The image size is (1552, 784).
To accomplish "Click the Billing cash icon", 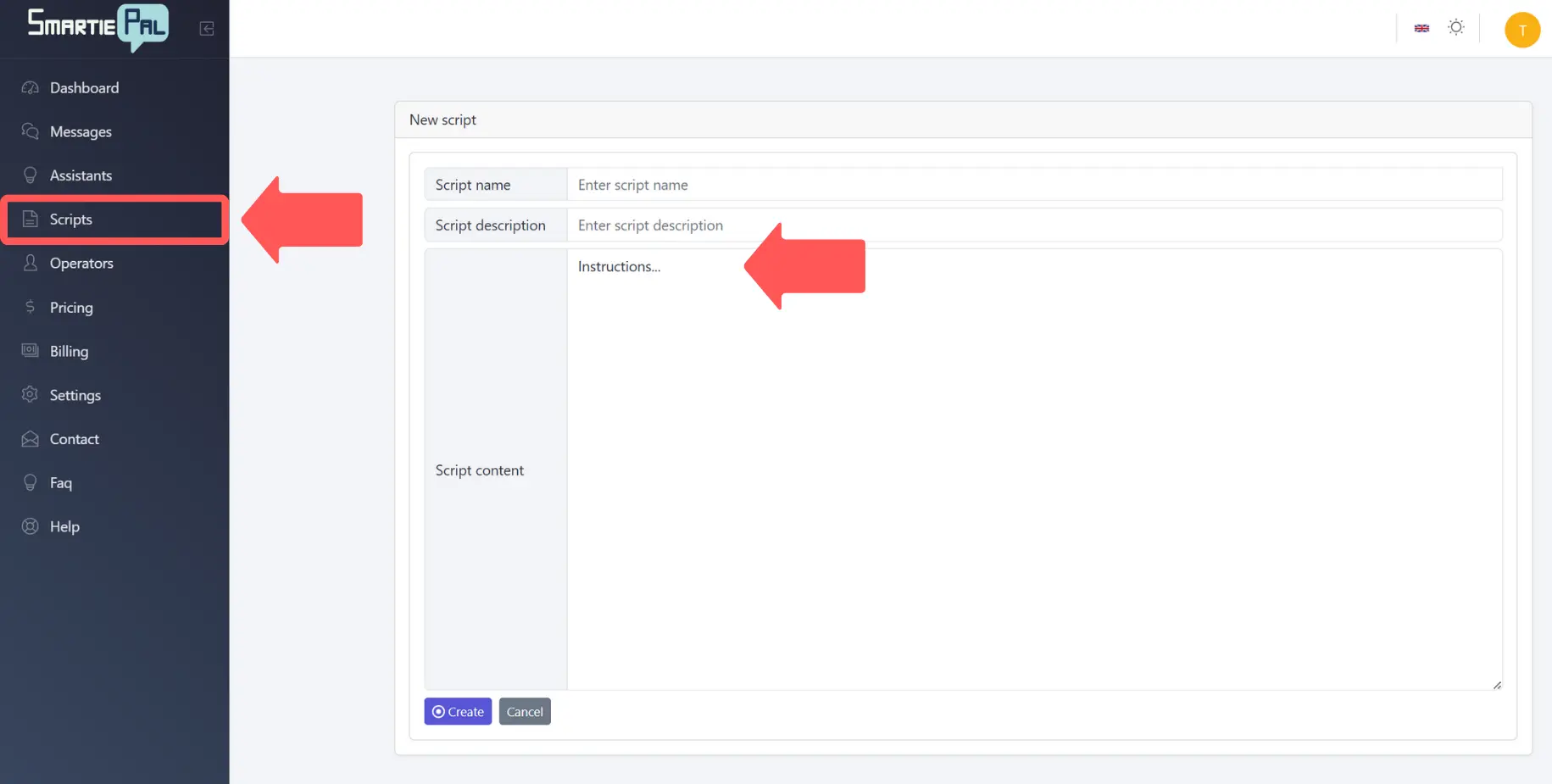I will pos(31,351).
